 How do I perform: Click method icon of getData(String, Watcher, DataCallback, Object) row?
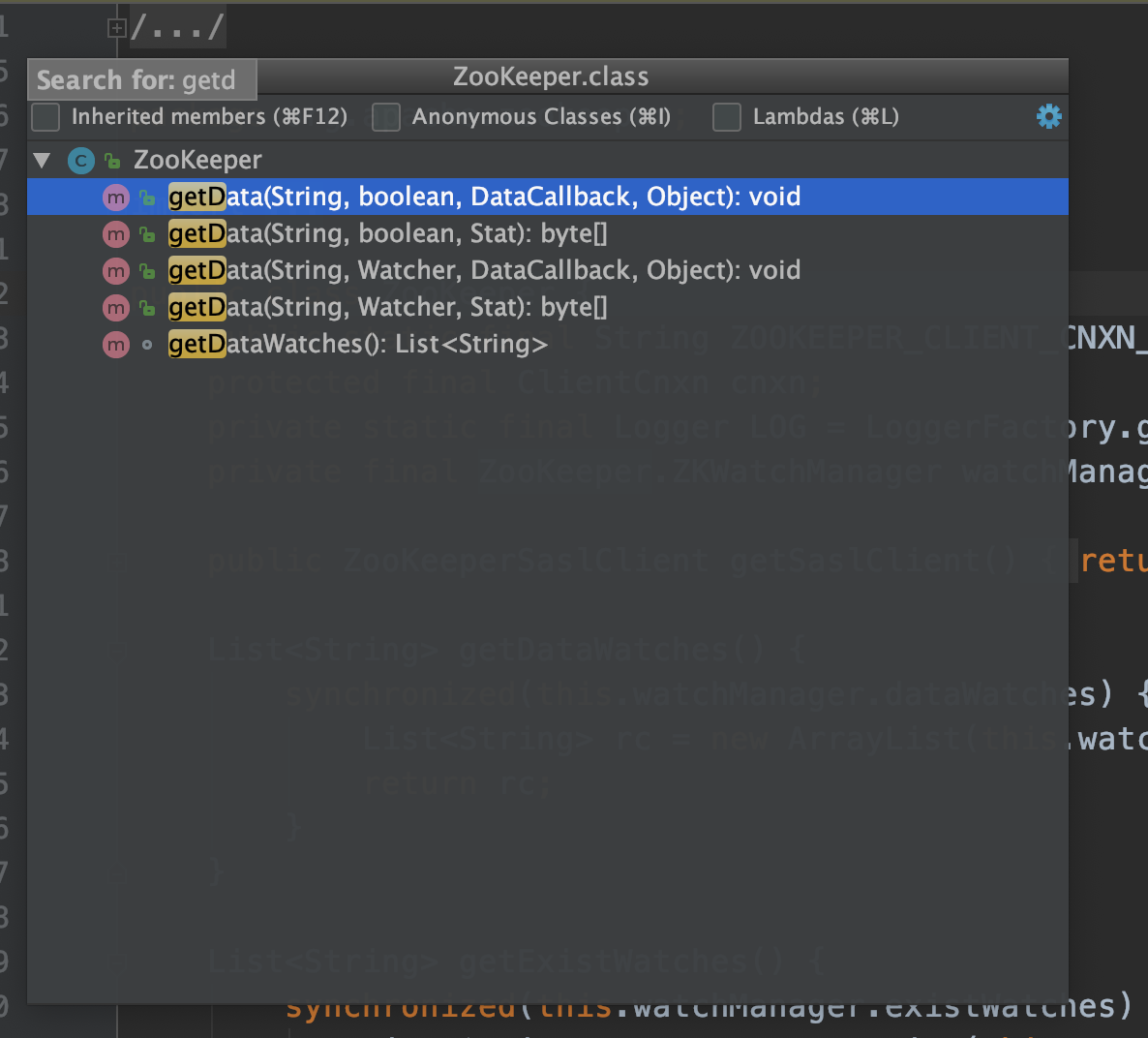click(116, 271)
